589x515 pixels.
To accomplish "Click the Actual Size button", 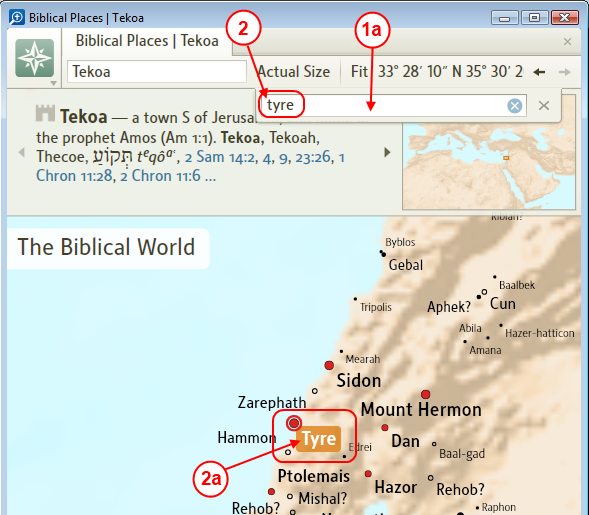I will pyautogui.click(x=294, y=71).
